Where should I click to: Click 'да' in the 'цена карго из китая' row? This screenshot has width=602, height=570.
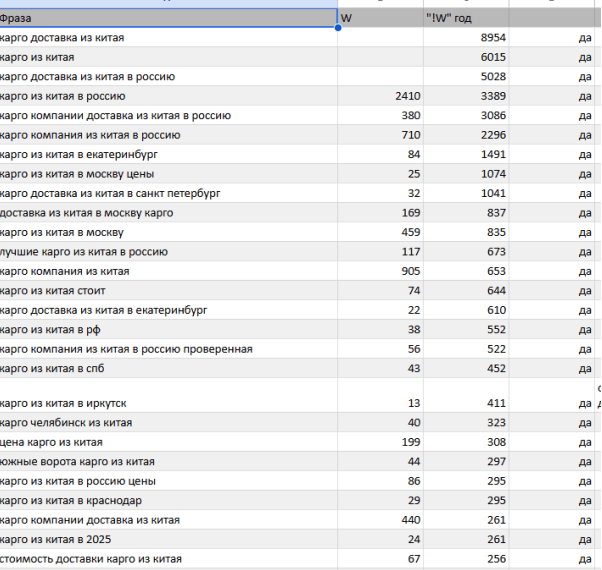pyautogui.click(x=585, y=443)
